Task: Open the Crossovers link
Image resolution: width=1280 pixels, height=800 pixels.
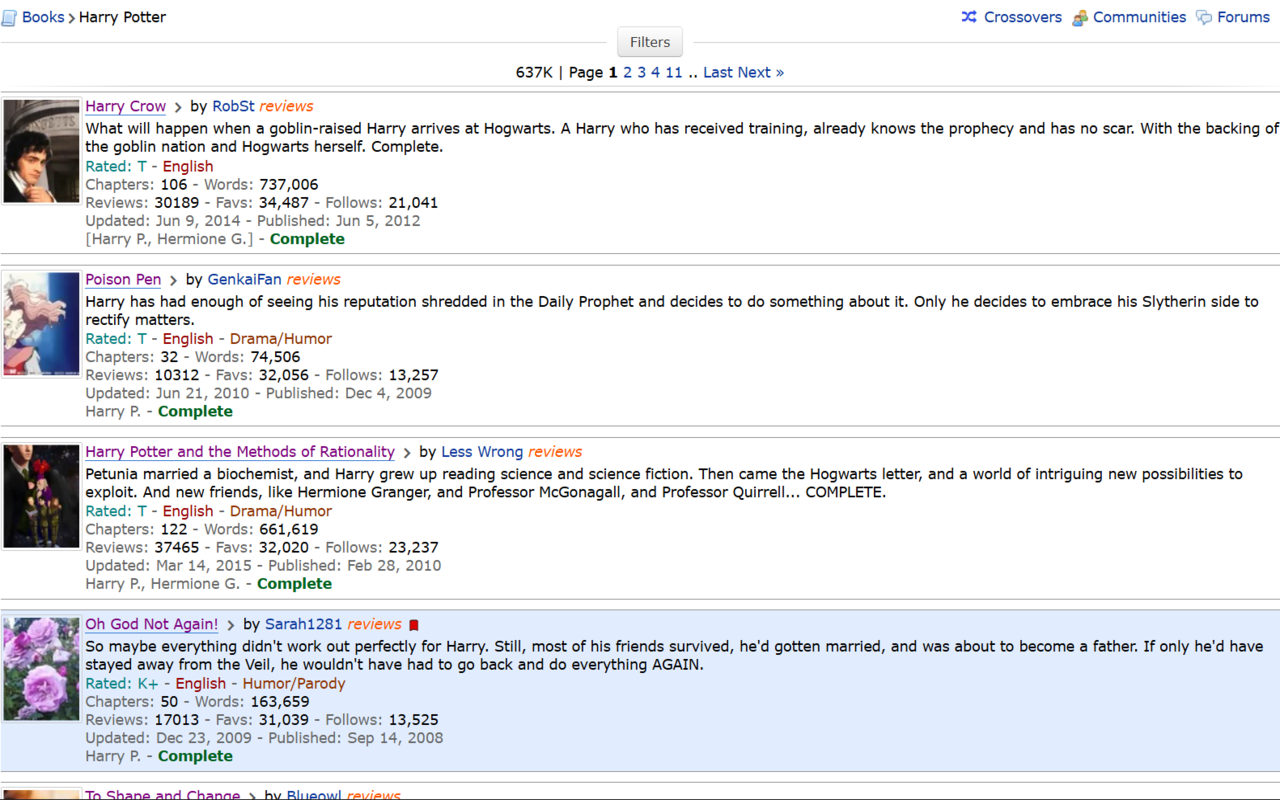Action: coord(1023,17)
